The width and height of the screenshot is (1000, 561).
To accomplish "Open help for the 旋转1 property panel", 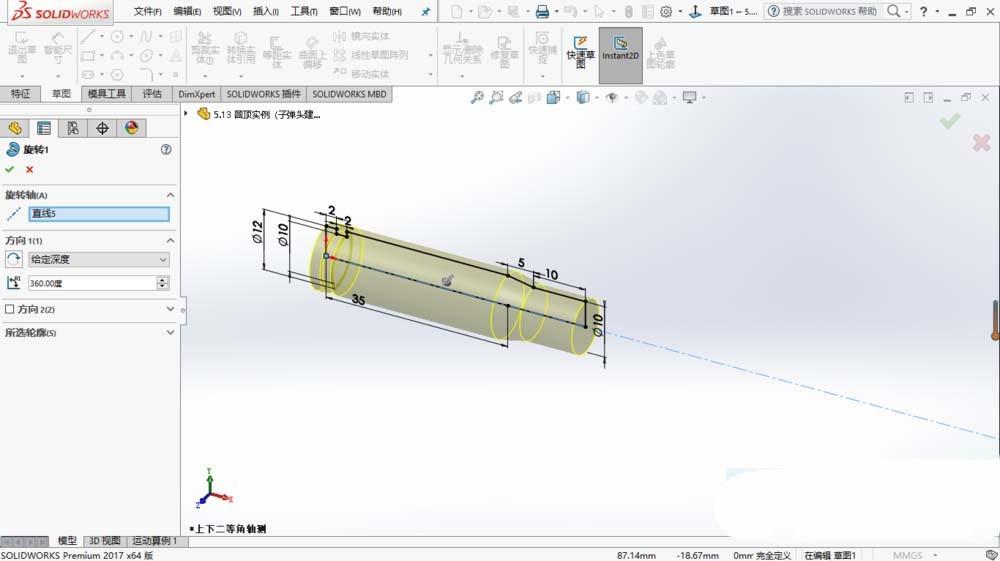I will [166, 149].
